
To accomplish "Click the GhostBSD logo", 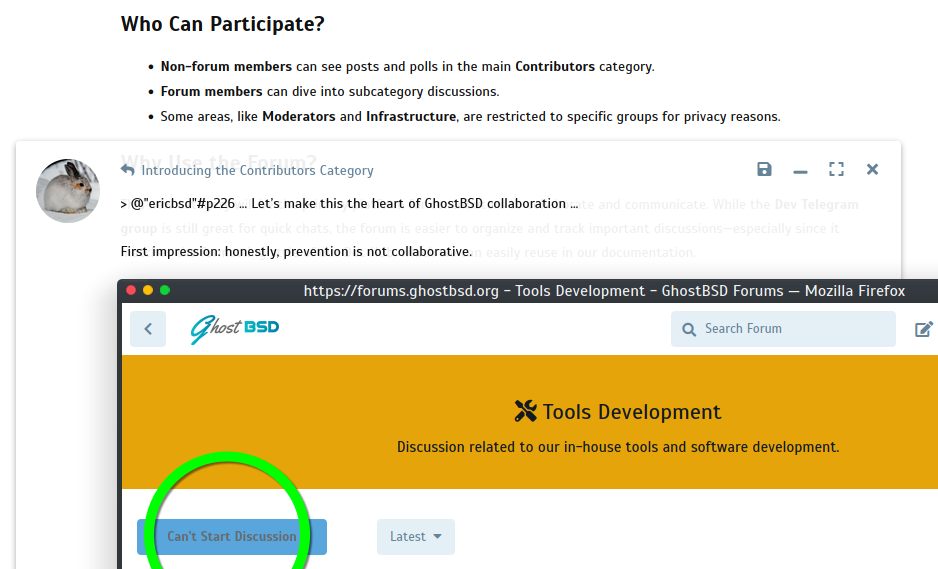I will 234,328.
